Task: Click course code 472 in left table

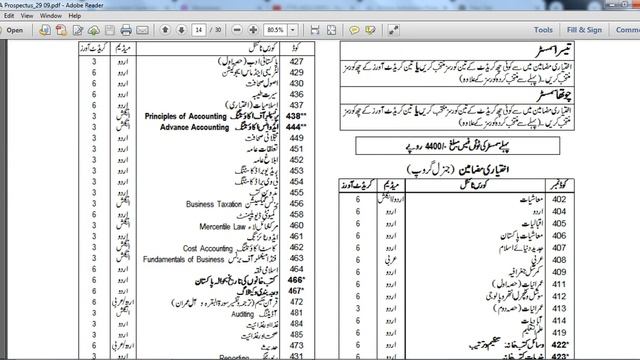Action: pyautogui.click(x=296, y=302)
